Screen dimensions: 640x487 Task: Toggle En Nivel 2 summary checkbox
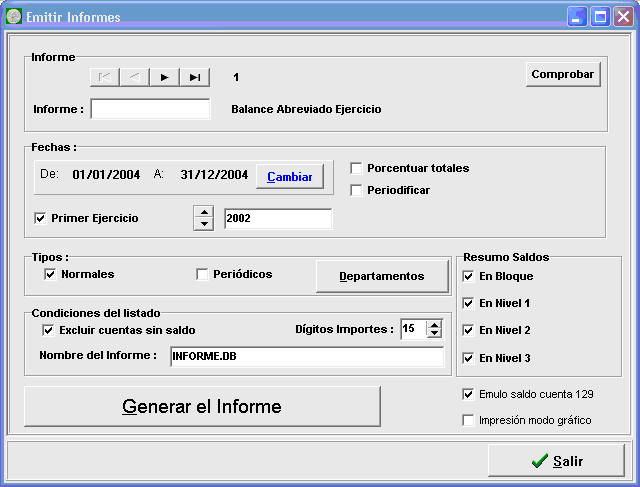tap(468, 330)
